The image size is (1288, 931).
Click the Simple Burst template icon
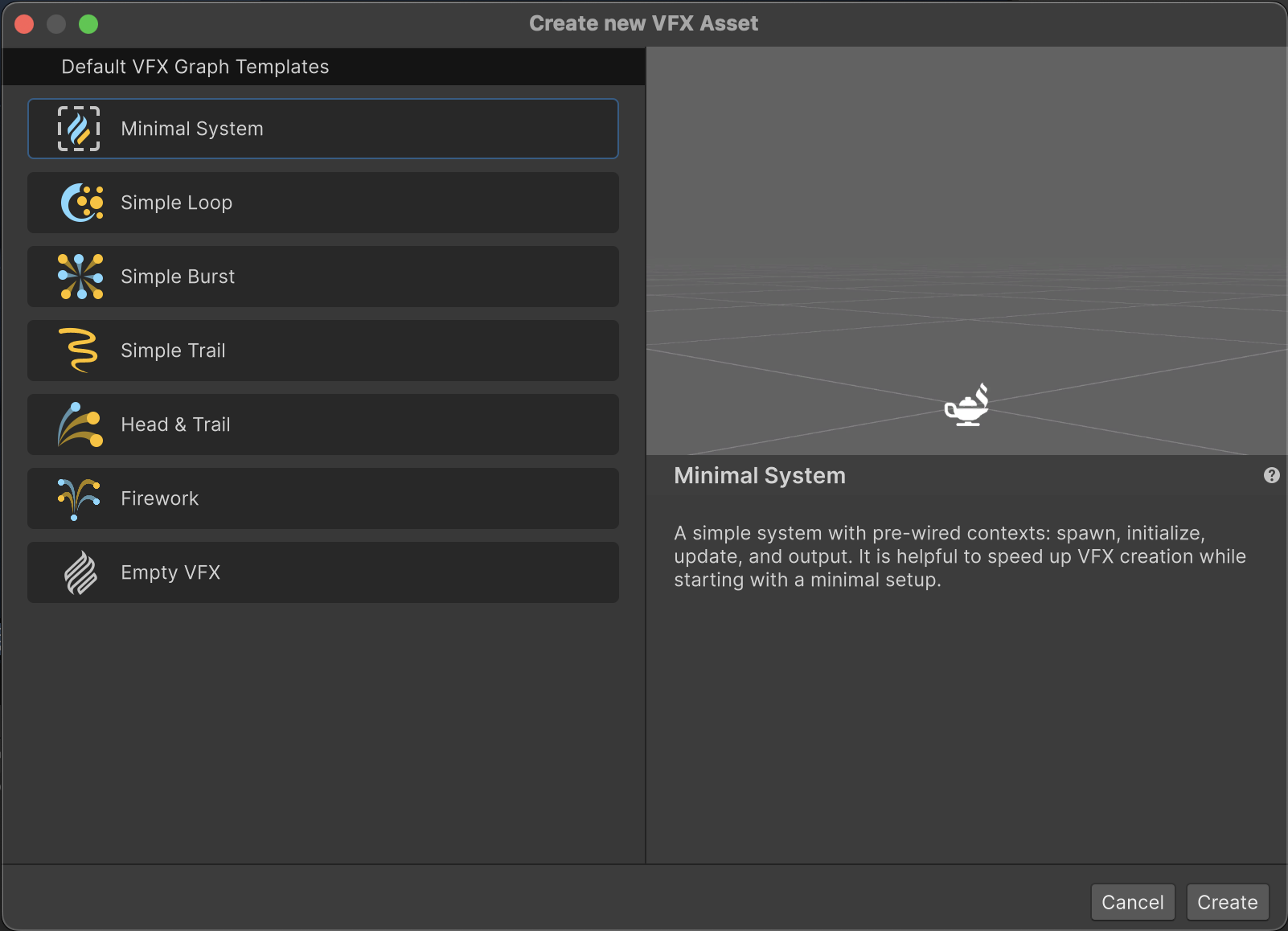click(80, 277)
